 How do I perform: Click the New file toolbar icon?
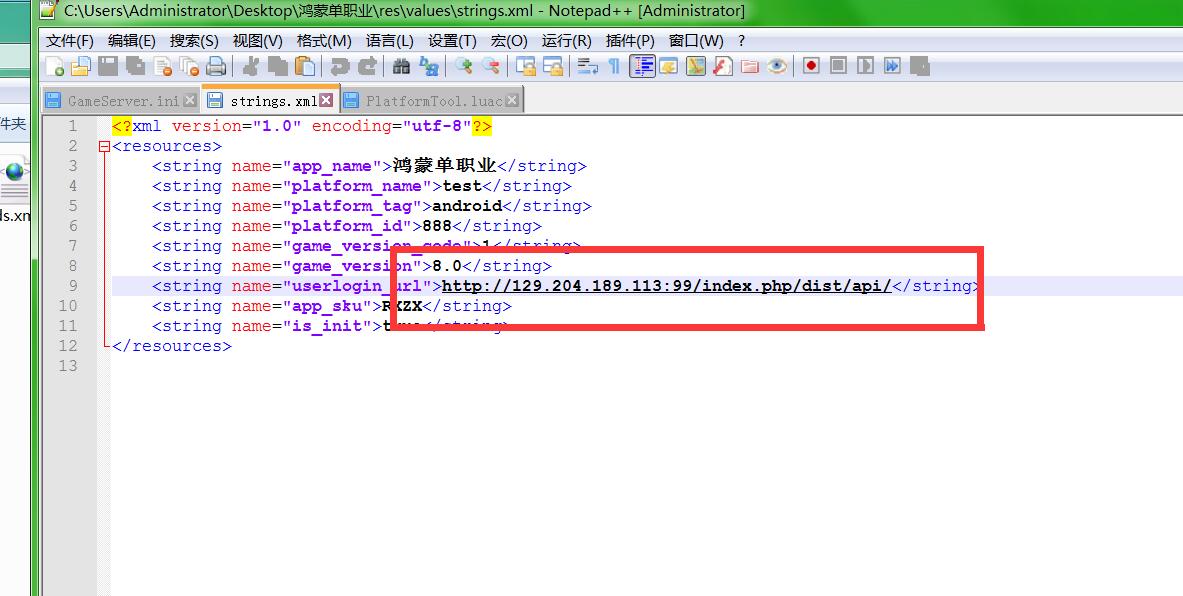(55, 66)
